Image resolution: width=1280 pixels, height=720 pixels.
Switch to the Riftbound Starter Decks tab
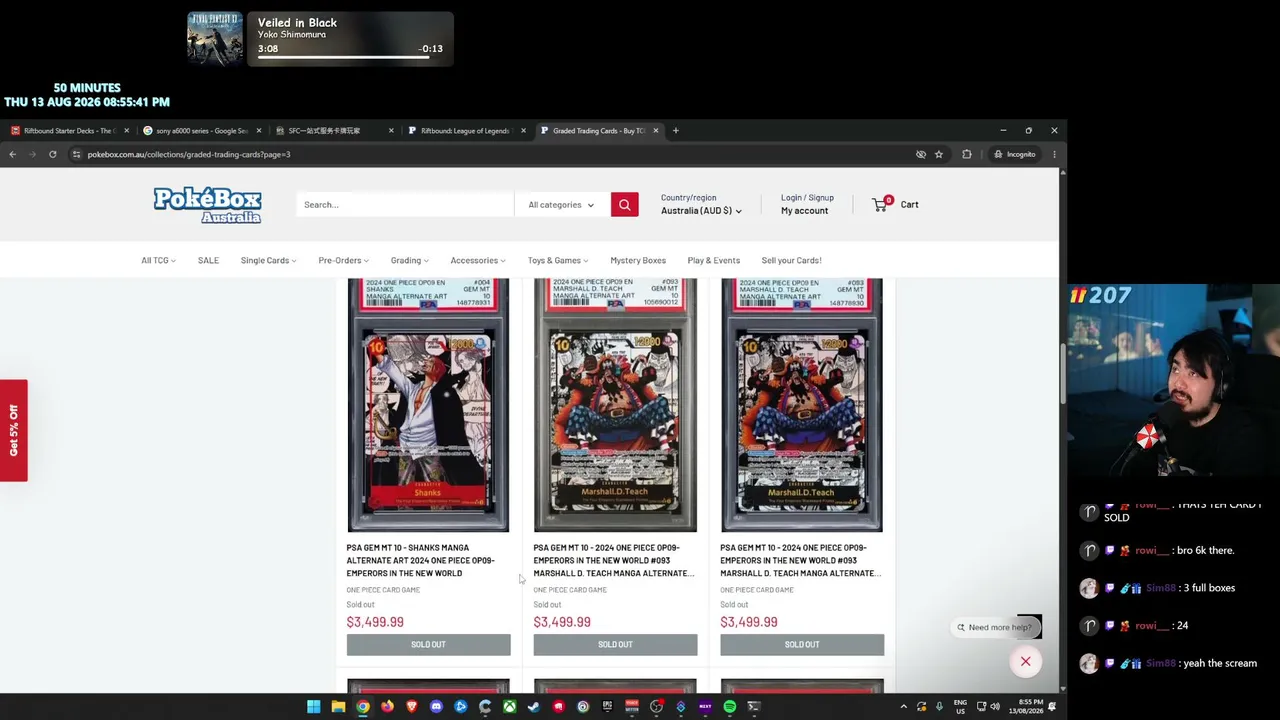click(67, 130)
